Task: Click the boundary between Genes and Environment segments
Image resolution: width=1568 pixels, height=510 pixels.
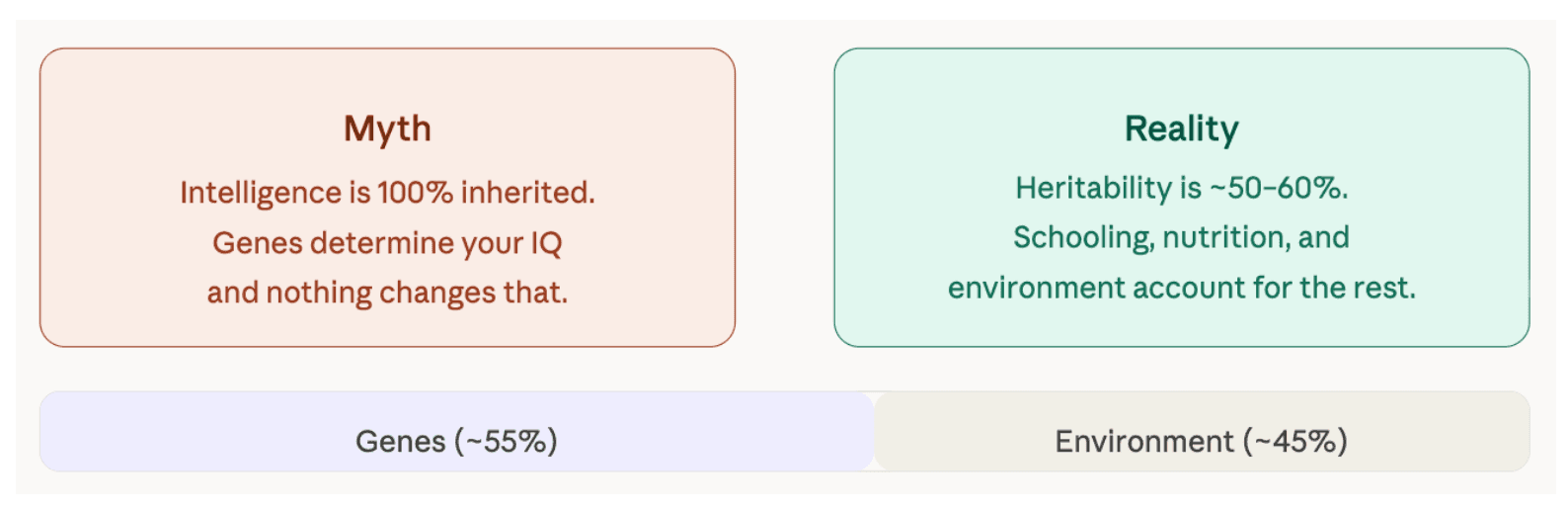Action: [x=874, y=432]
